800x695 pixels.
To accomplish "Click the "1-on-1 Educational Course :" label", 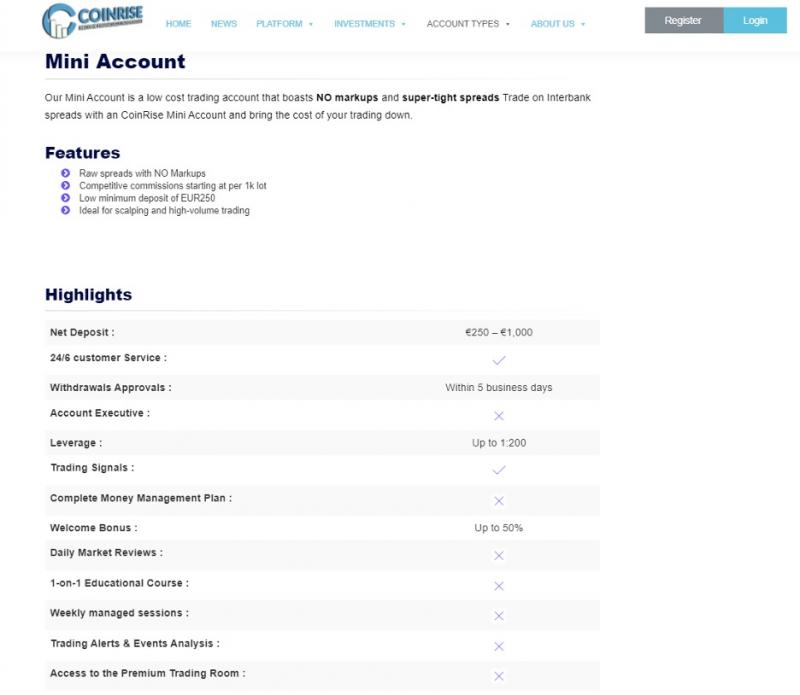I will [119, 583].
